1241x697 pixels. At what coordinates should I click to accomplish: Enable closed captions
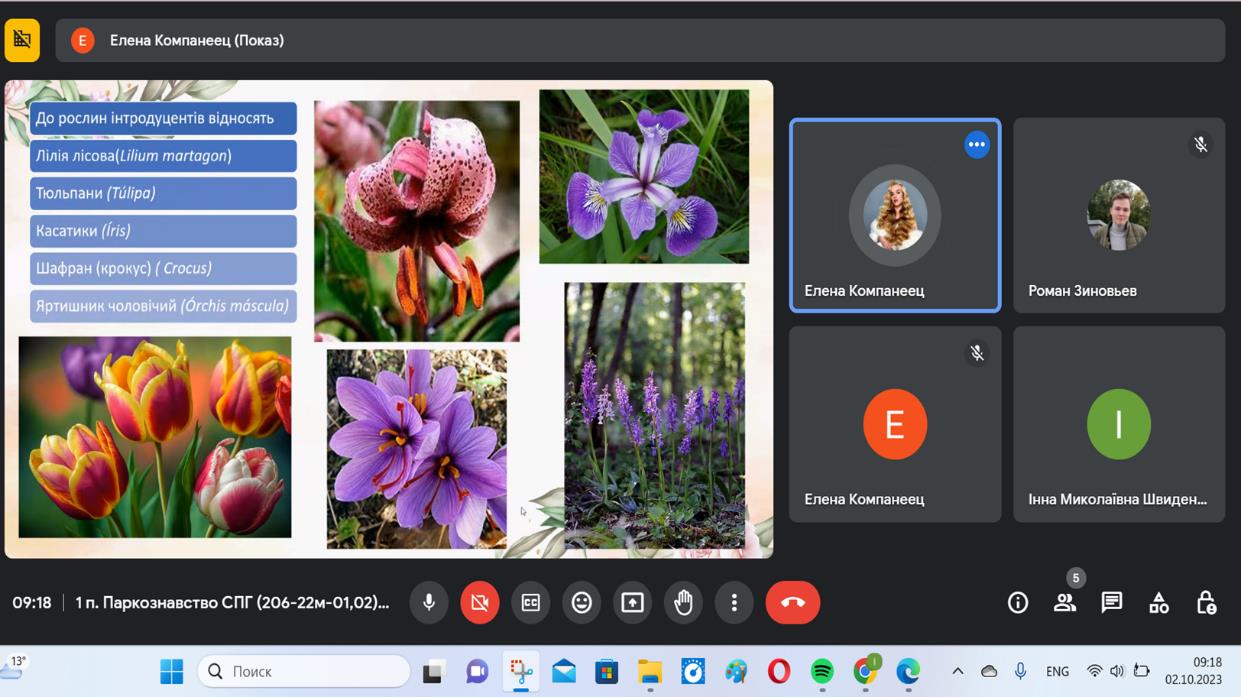click(x=531, y=602)
